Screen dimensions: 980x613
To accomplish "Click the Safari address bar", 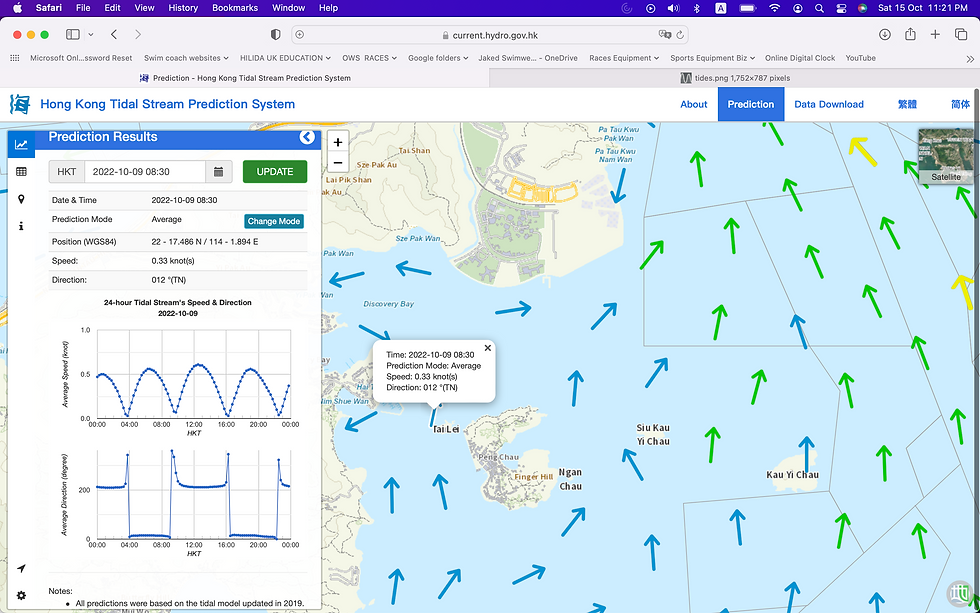I will pyautogui.click(x=489, y=35).
